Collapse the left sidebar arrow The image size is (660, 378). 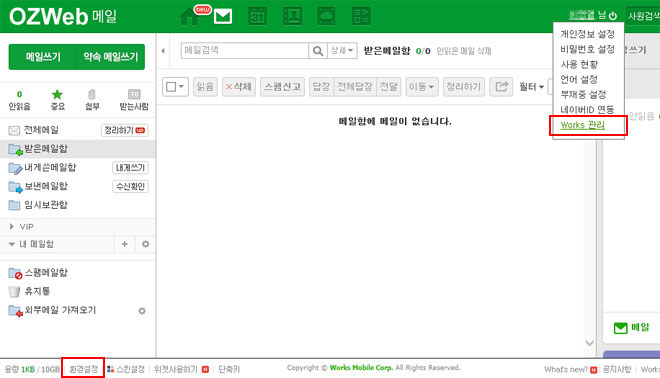tap(163, 51)
